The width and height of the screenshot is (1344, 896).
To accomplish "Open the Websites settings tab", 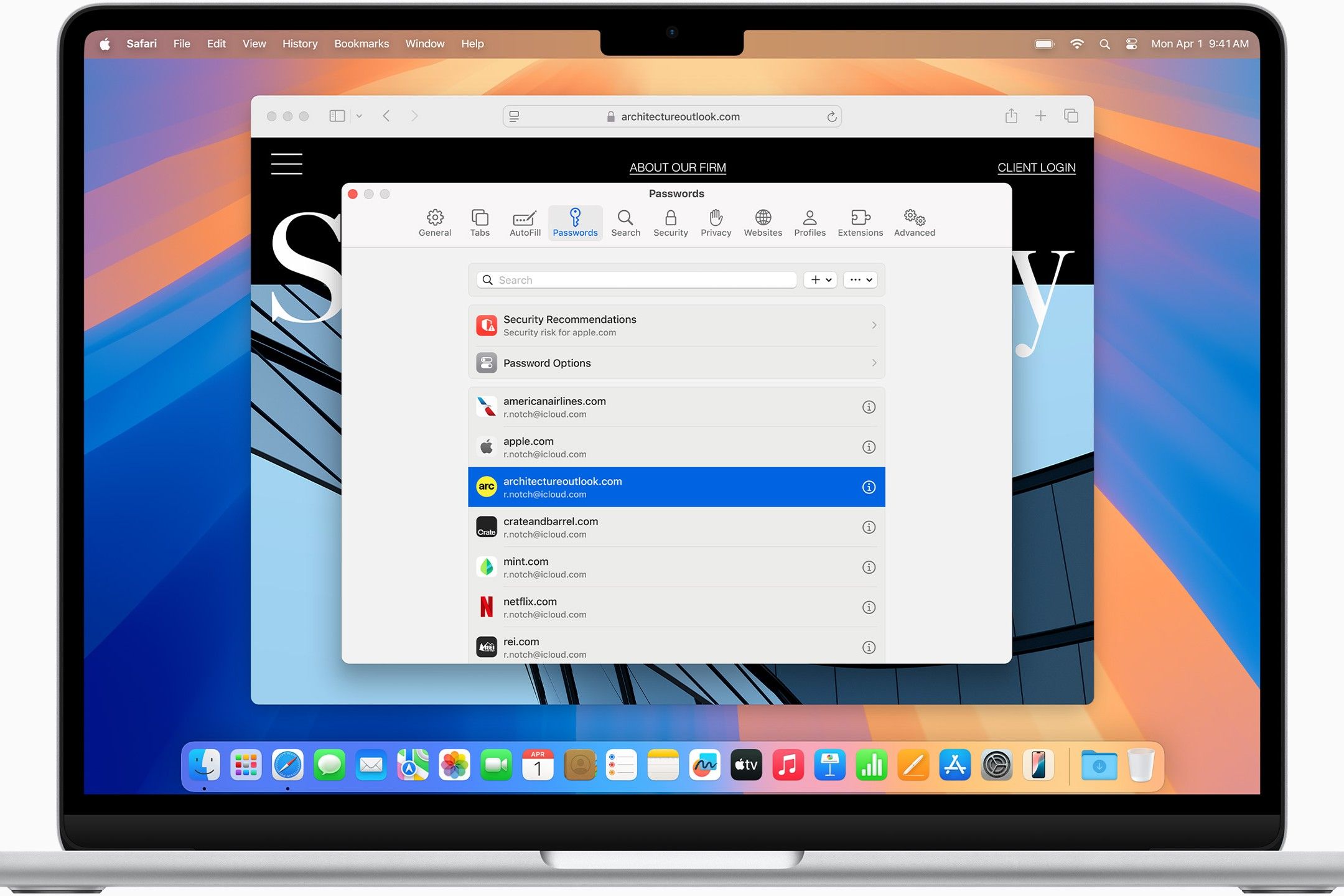I will [763, 223].
